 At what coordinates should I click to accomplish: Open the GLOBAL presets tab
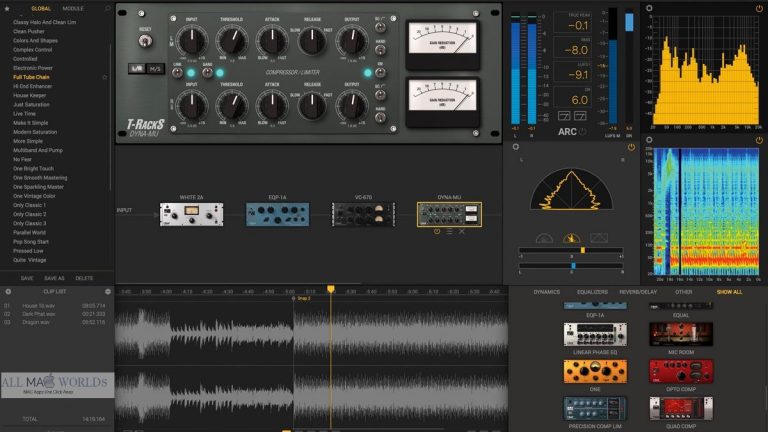[x=41, y=9]
